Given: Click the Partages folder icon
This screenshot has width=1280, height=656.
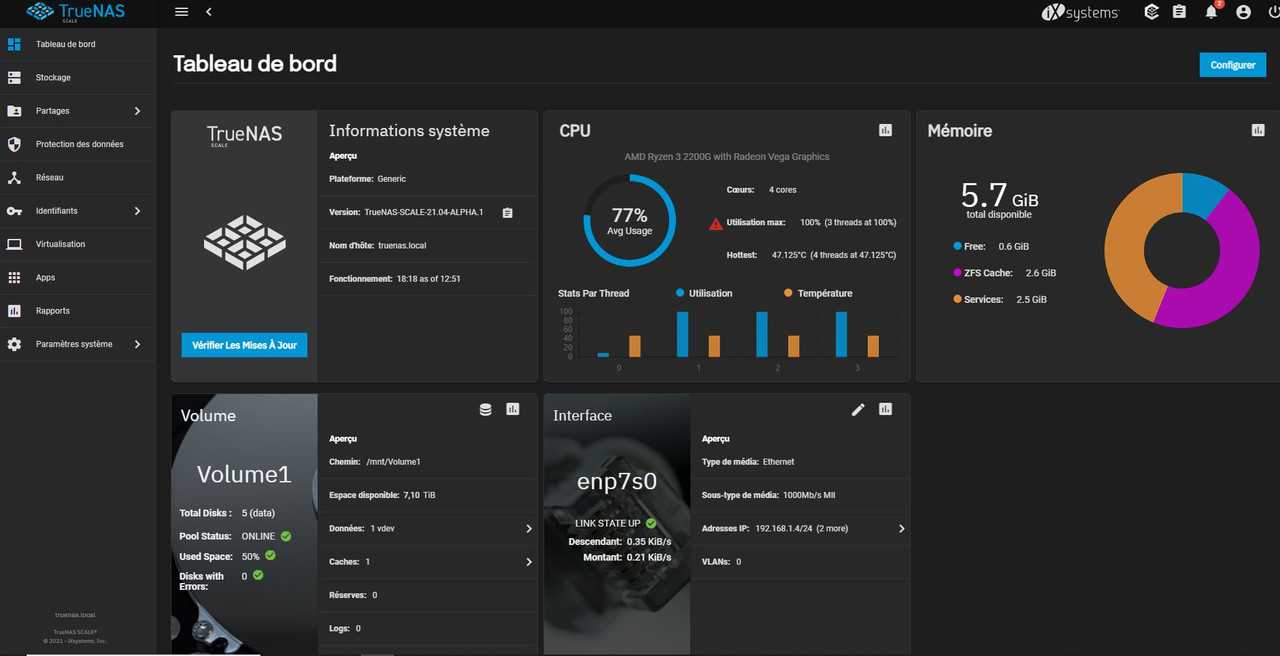Looking at the screenshot, I should click(14, 111).
